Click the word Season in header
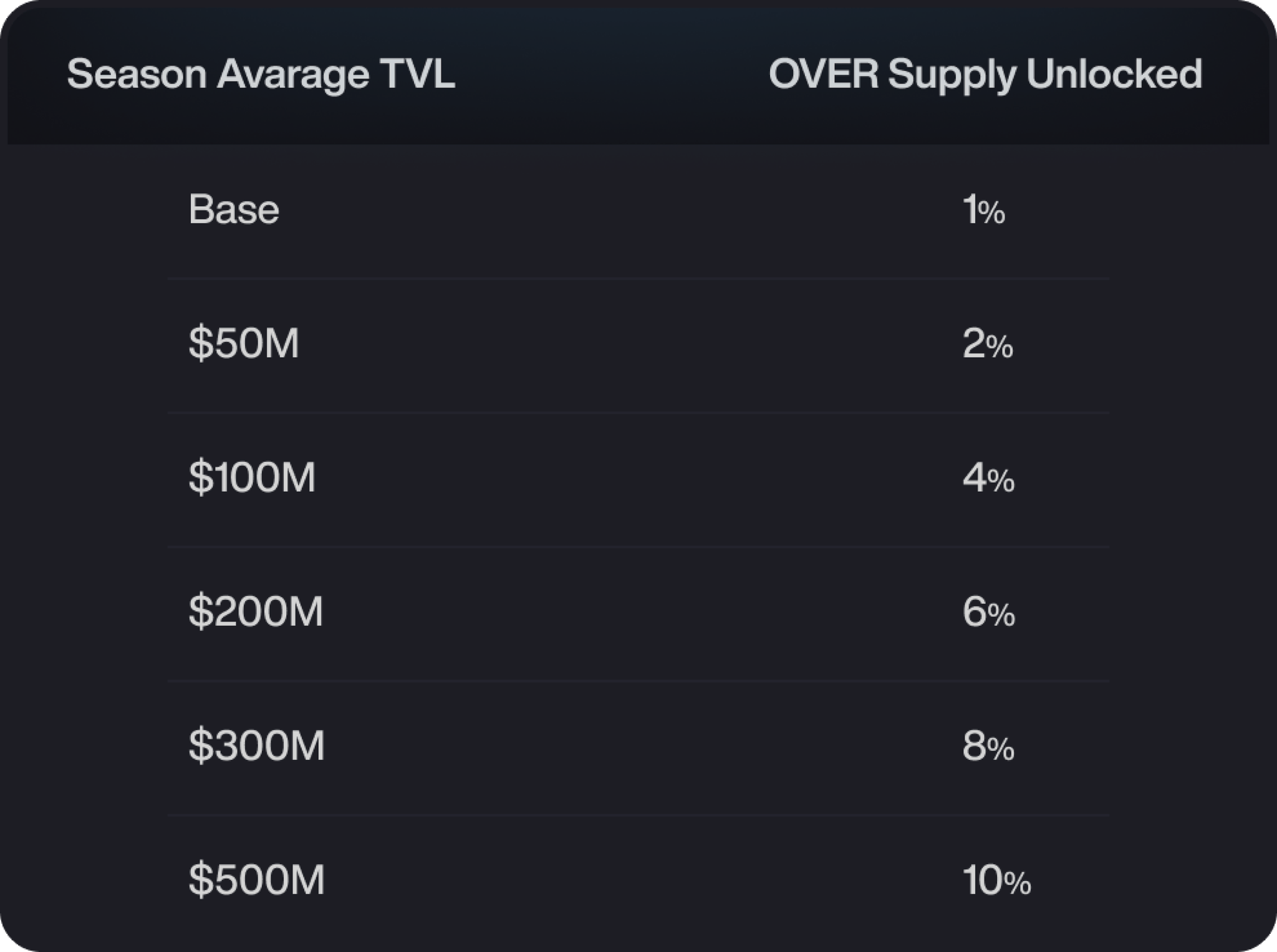The height and width of the screenshot is (952, 1277). coord(137,74)
